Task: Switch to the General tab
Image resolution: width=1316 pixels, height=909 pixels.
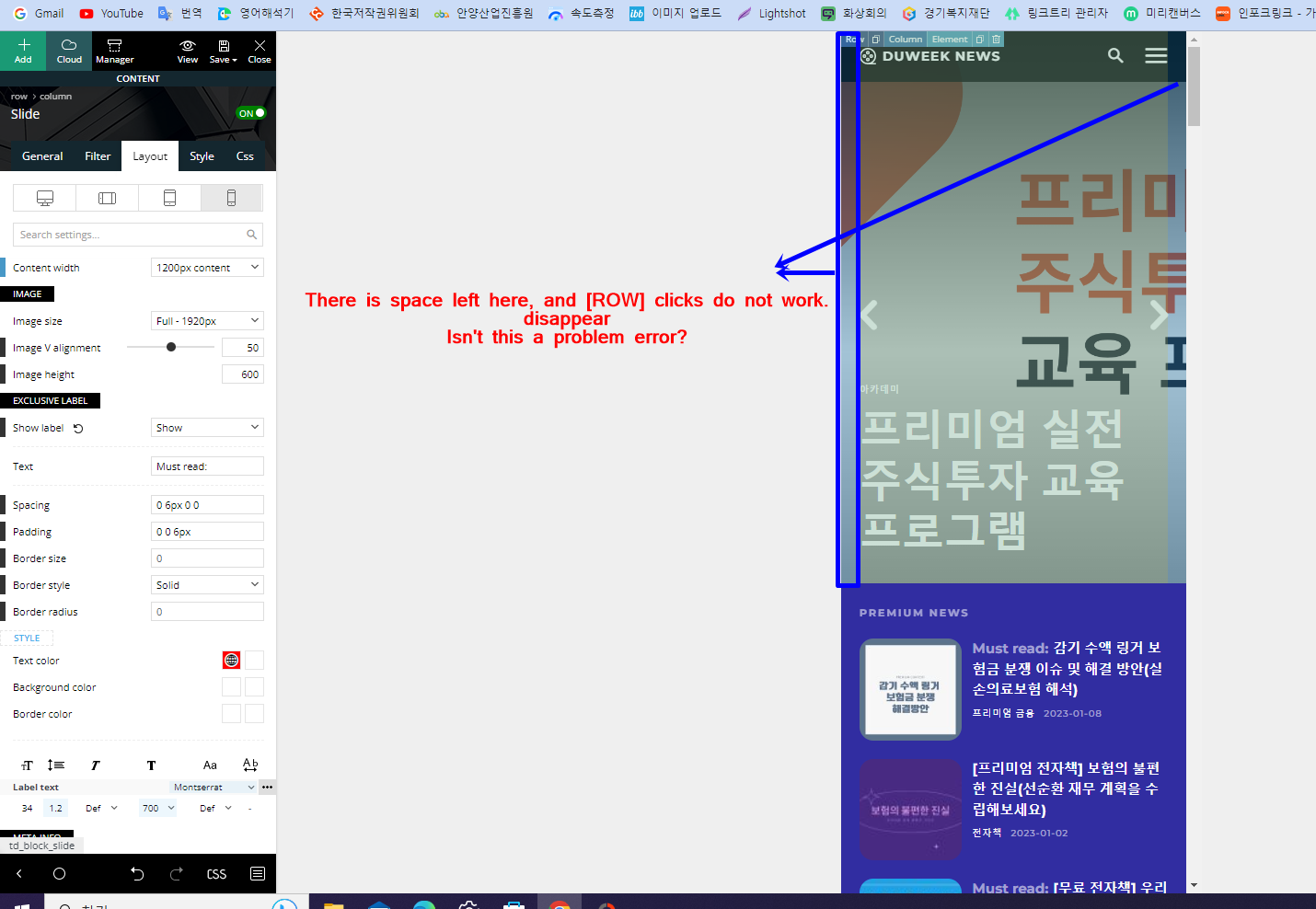Action: (x=42, y=156)
